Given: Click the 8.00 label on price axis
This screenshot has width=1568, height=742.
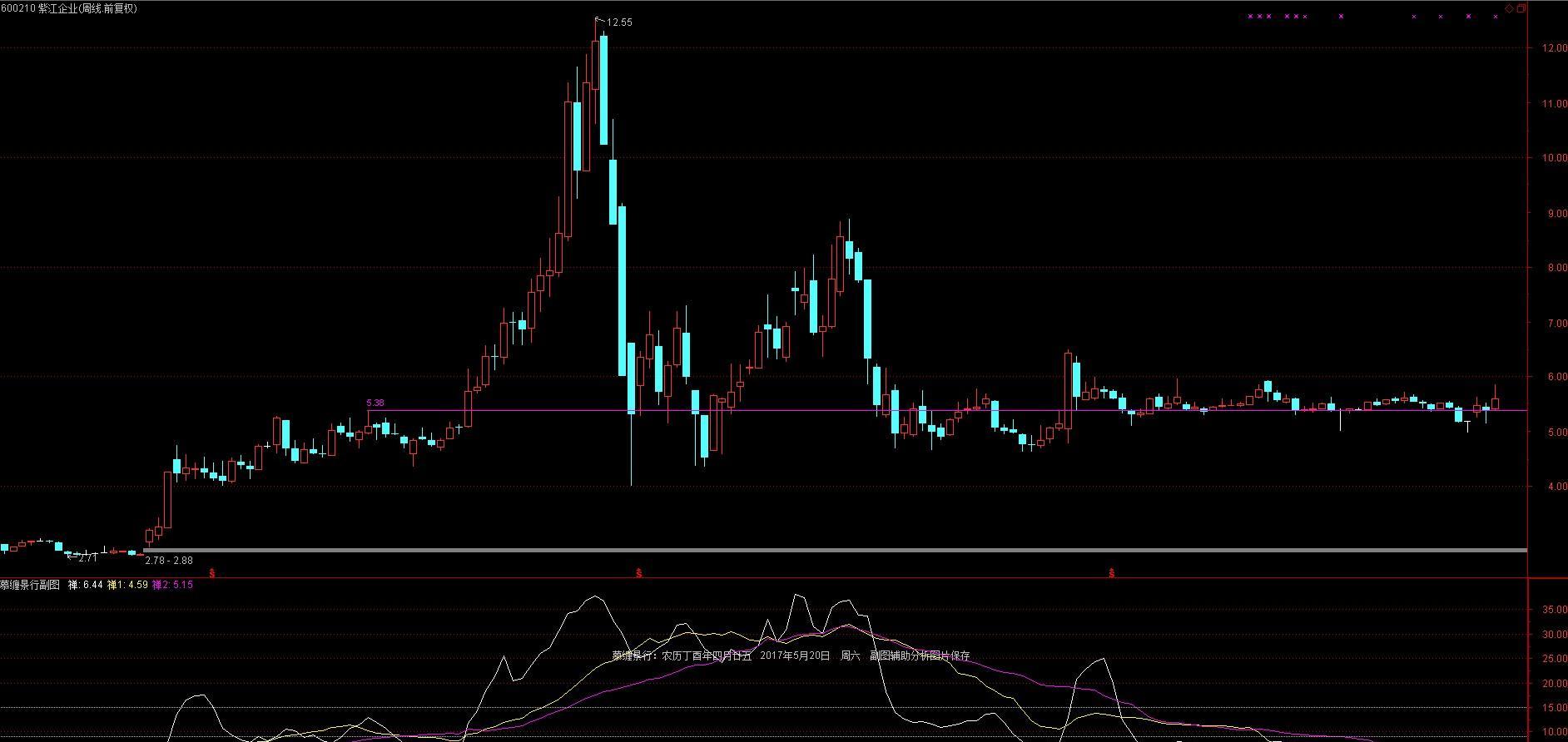Looking at the screenshot, I should [x=1557, y=268].
